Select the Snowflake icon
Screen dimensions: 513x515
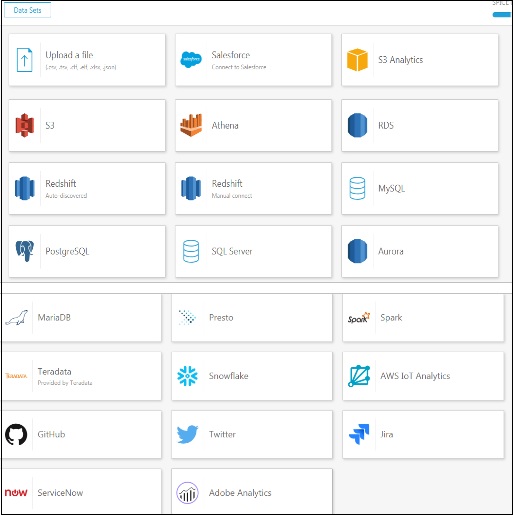click(187, 376)
